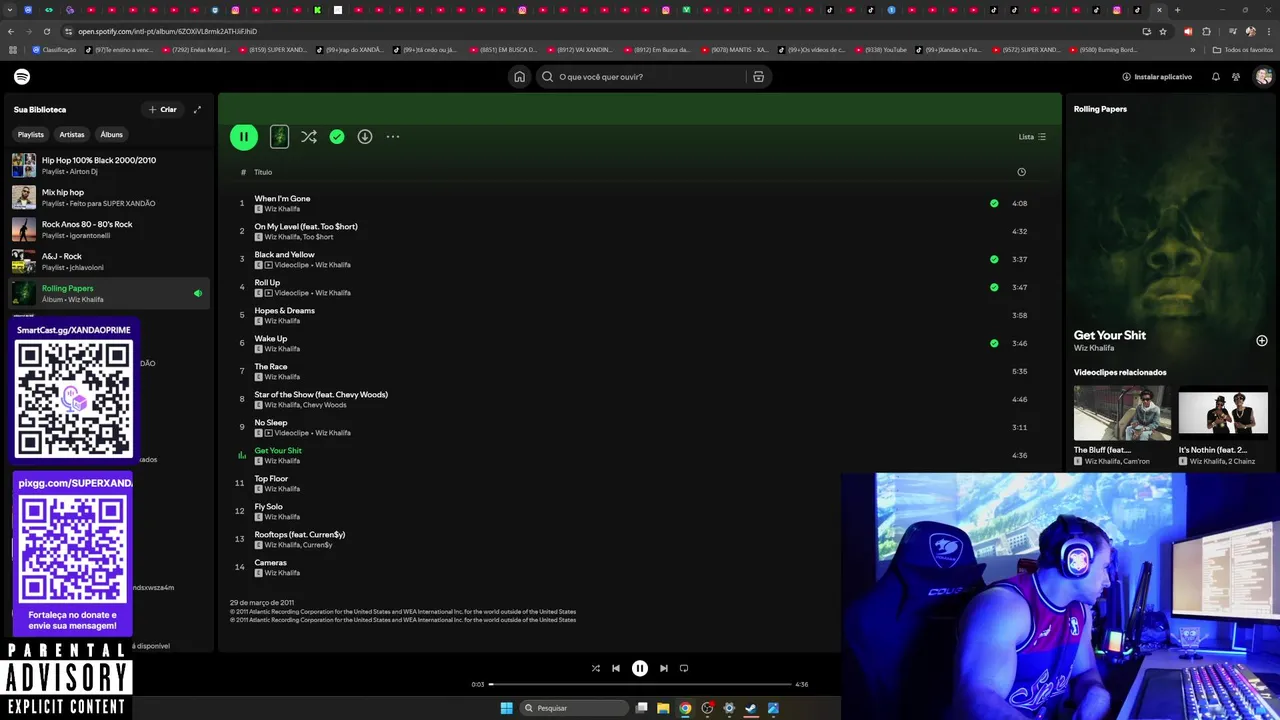
Task: Click the Spotify logo
Action: click(22, 77)
